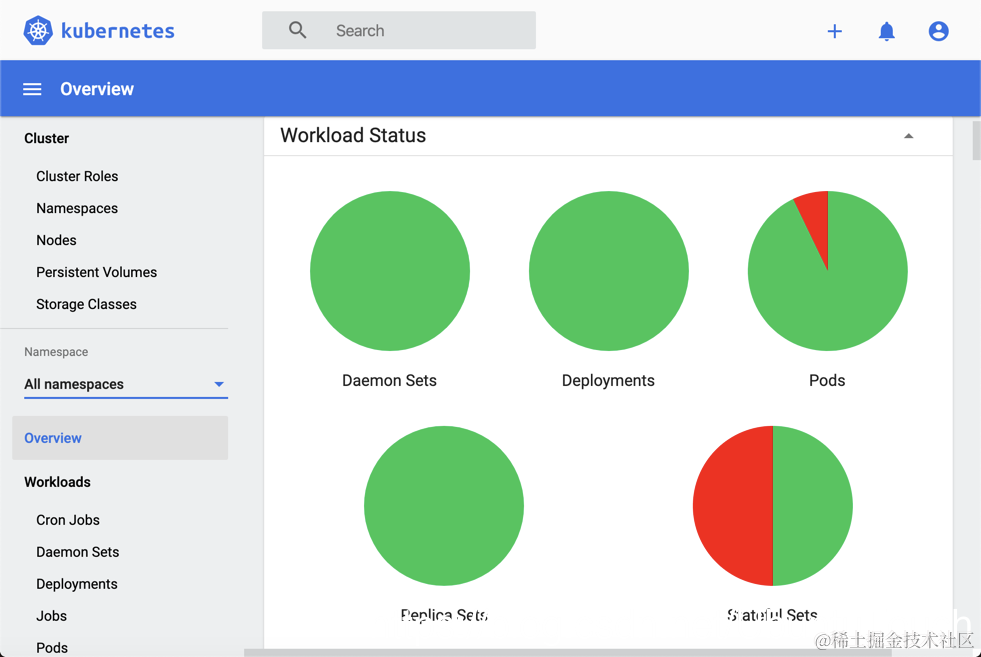Open Nodes in the sidebar
This screenshot has height=657, width=981.
(56, 240)
